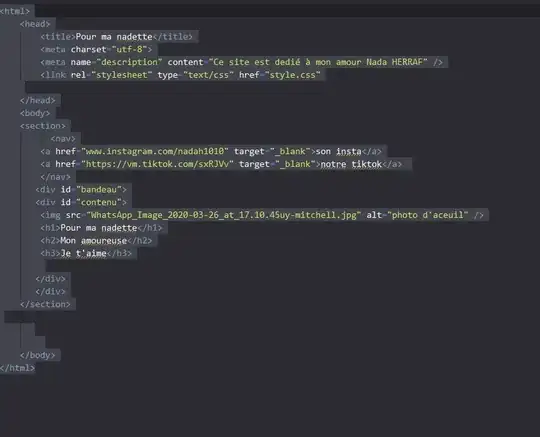The image size is (540, 437).
Task: Click the h2 text 'Mon amoureuse'
Action: [94, 241]
